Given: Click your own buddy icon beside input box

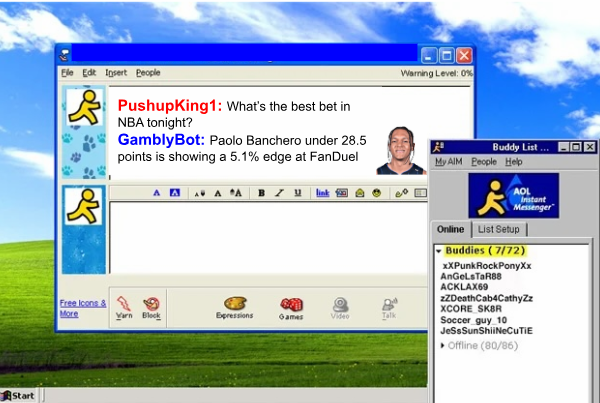Looking at the screenshot, I should (84, 206).
